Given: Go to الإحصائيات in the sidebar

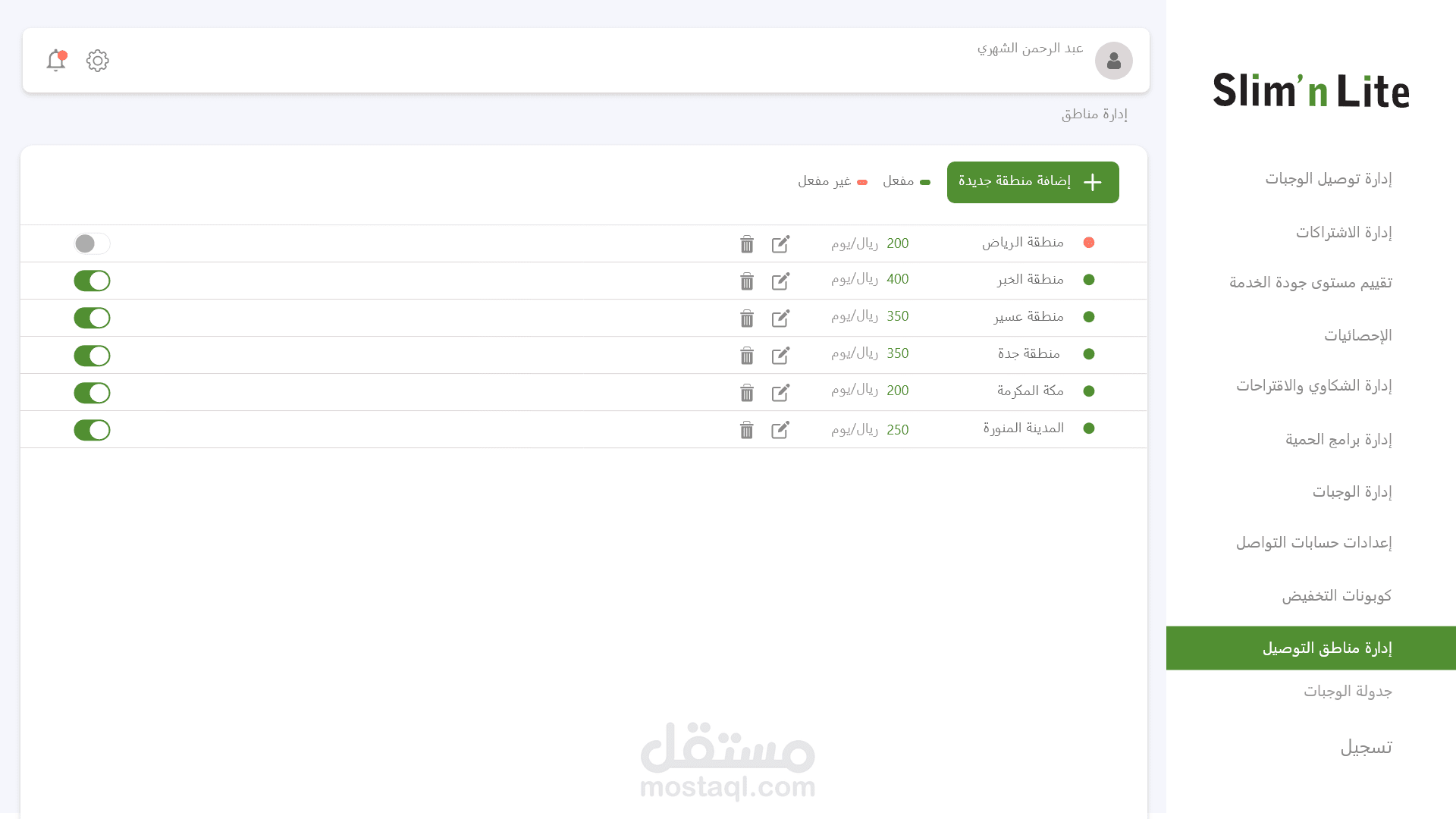Looking at the screenshot, I should 1357,335.
